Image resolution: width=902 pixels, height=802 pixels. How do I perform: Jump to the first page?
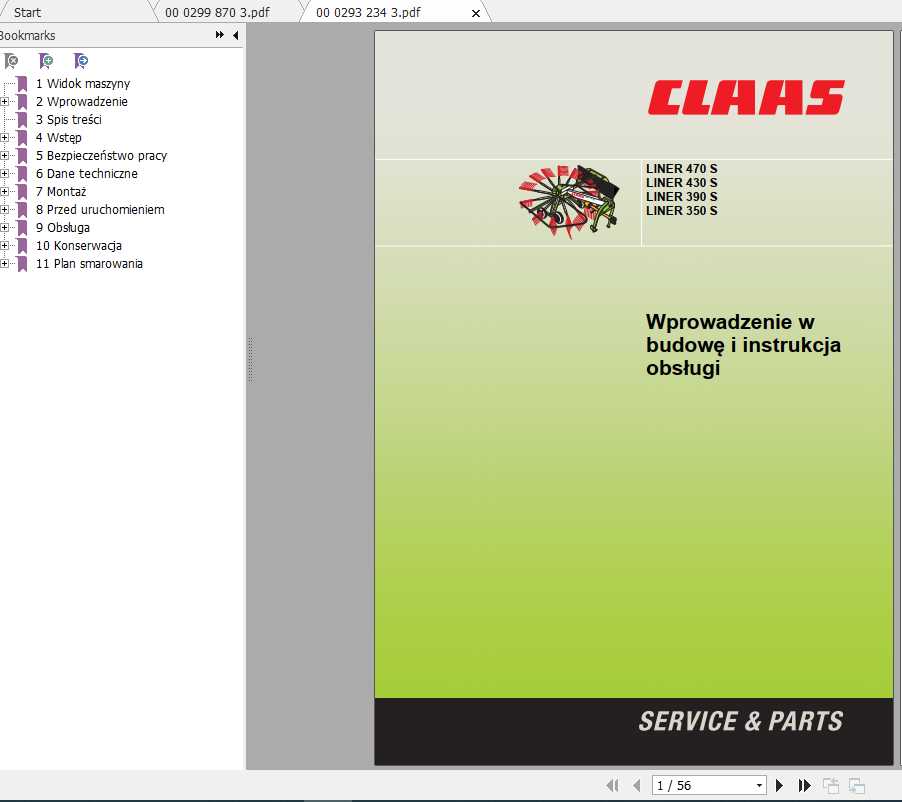tap(613, 784)
